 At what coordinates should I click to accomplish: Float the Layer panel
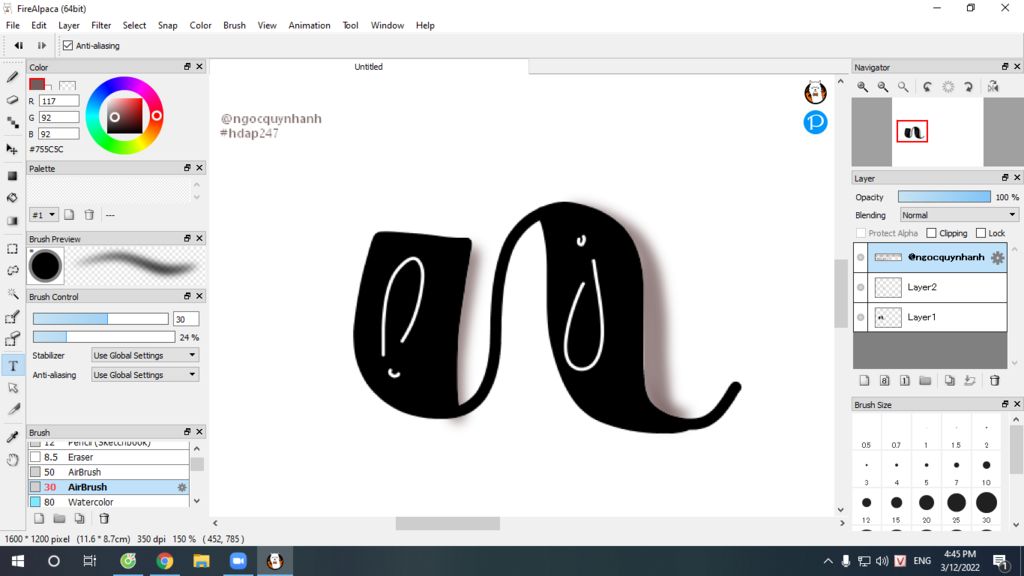click(x=1005, y=178)
